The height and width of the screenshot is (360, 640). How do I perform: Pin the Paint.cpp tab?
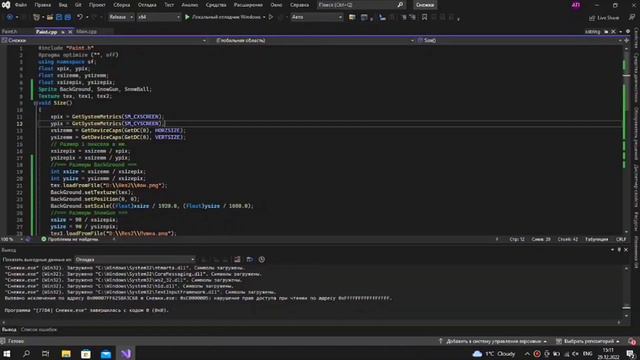pyautogui.click(x=63, y=31)
